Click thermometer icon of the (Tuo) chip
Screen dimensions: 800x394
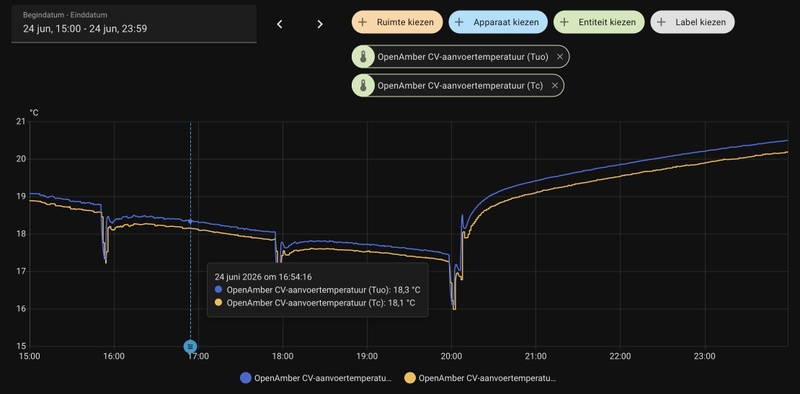[363, 57]
